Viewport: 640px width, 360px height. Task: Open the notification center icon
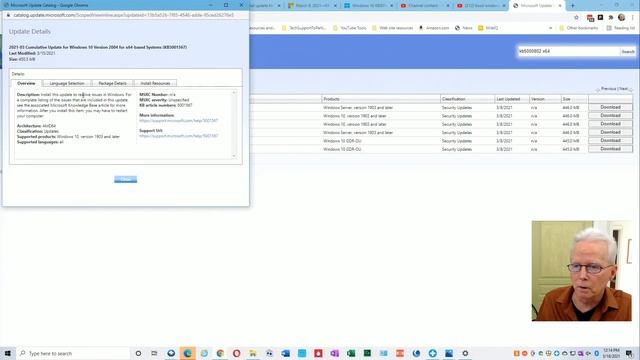point(629,353)
